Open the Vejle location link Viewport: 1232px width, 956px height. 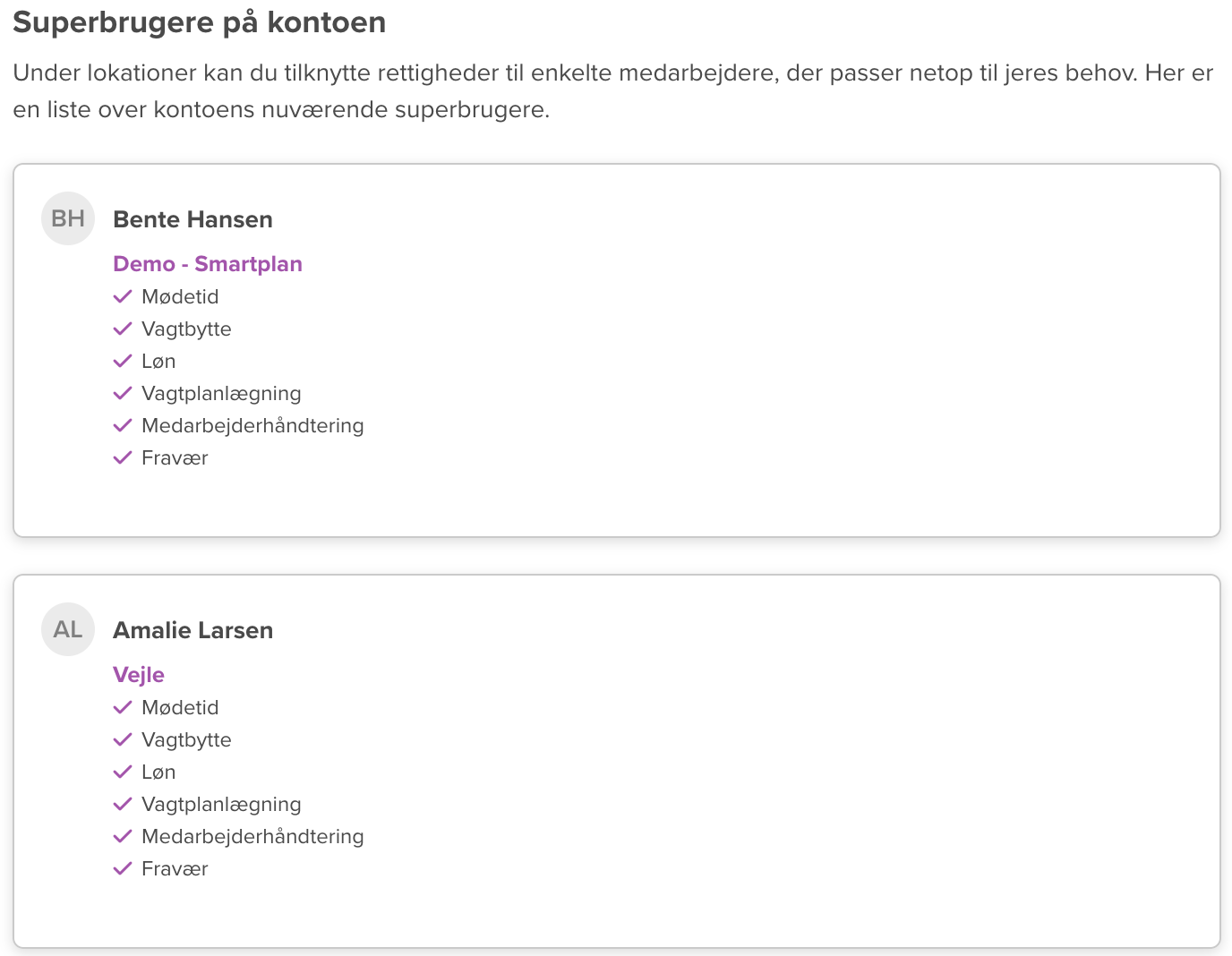(139, 675)
